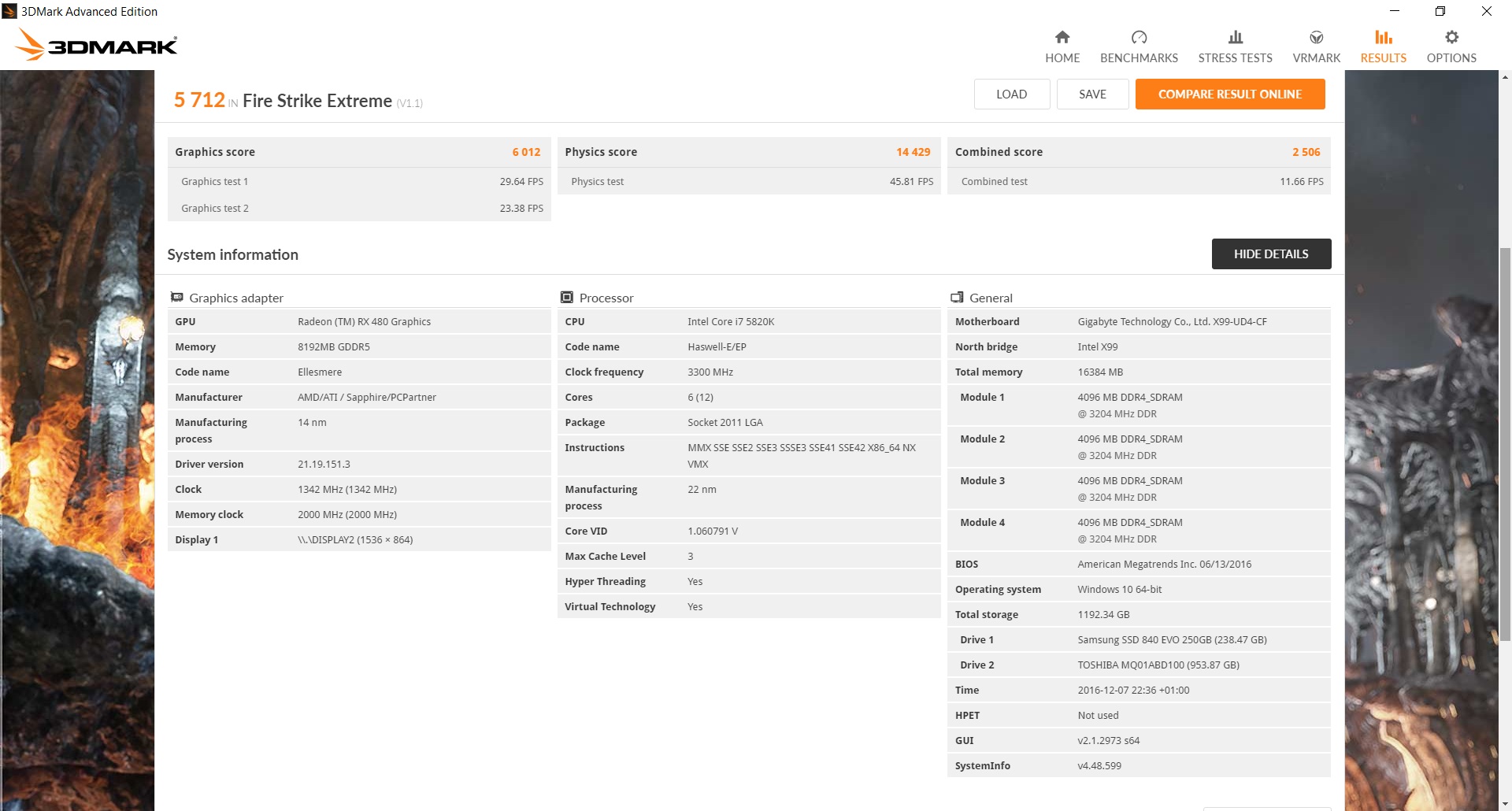Click the overall score 5 712
Viewport: 1512px width, 811px height.
(x=199, y=100)
